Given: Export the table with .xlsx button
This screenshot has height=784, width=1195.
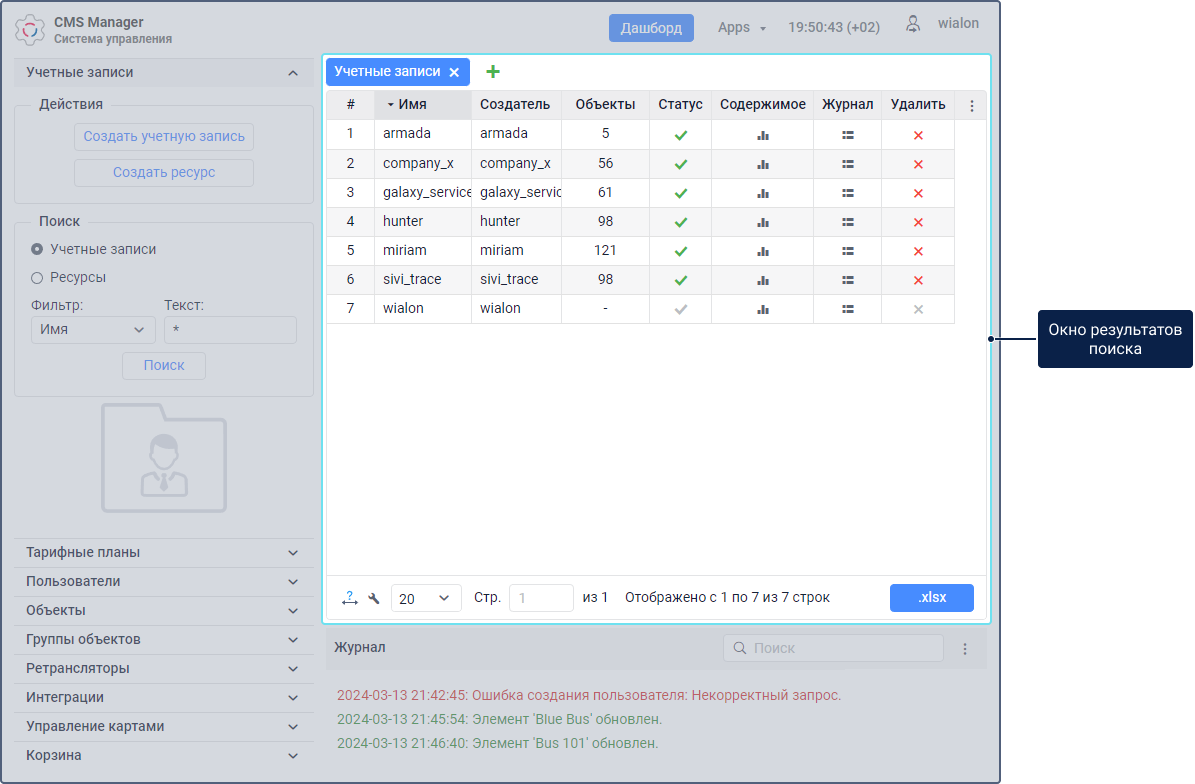Looking at the screenshot, I should pos(931,598).
